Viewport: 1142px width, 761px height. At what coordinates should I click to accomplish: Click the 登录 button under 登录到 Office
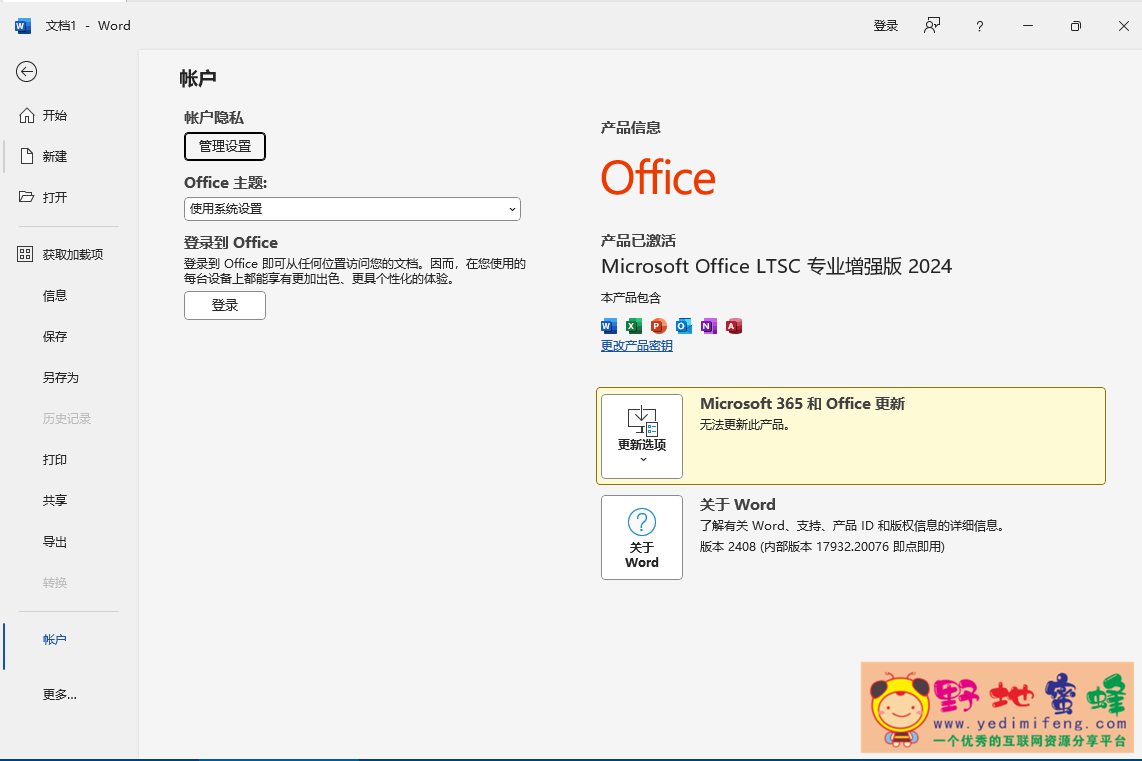(x=225, y=305)
